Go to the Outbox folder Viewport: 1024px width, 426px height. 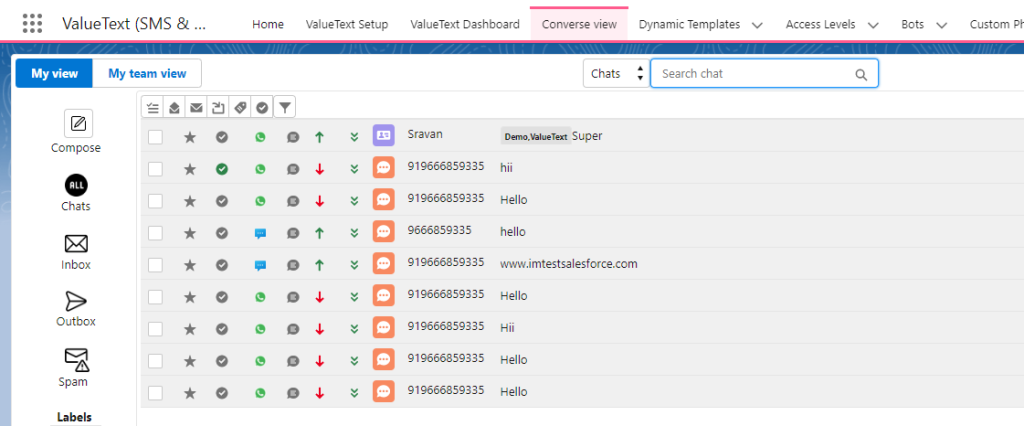click(77, 301)
